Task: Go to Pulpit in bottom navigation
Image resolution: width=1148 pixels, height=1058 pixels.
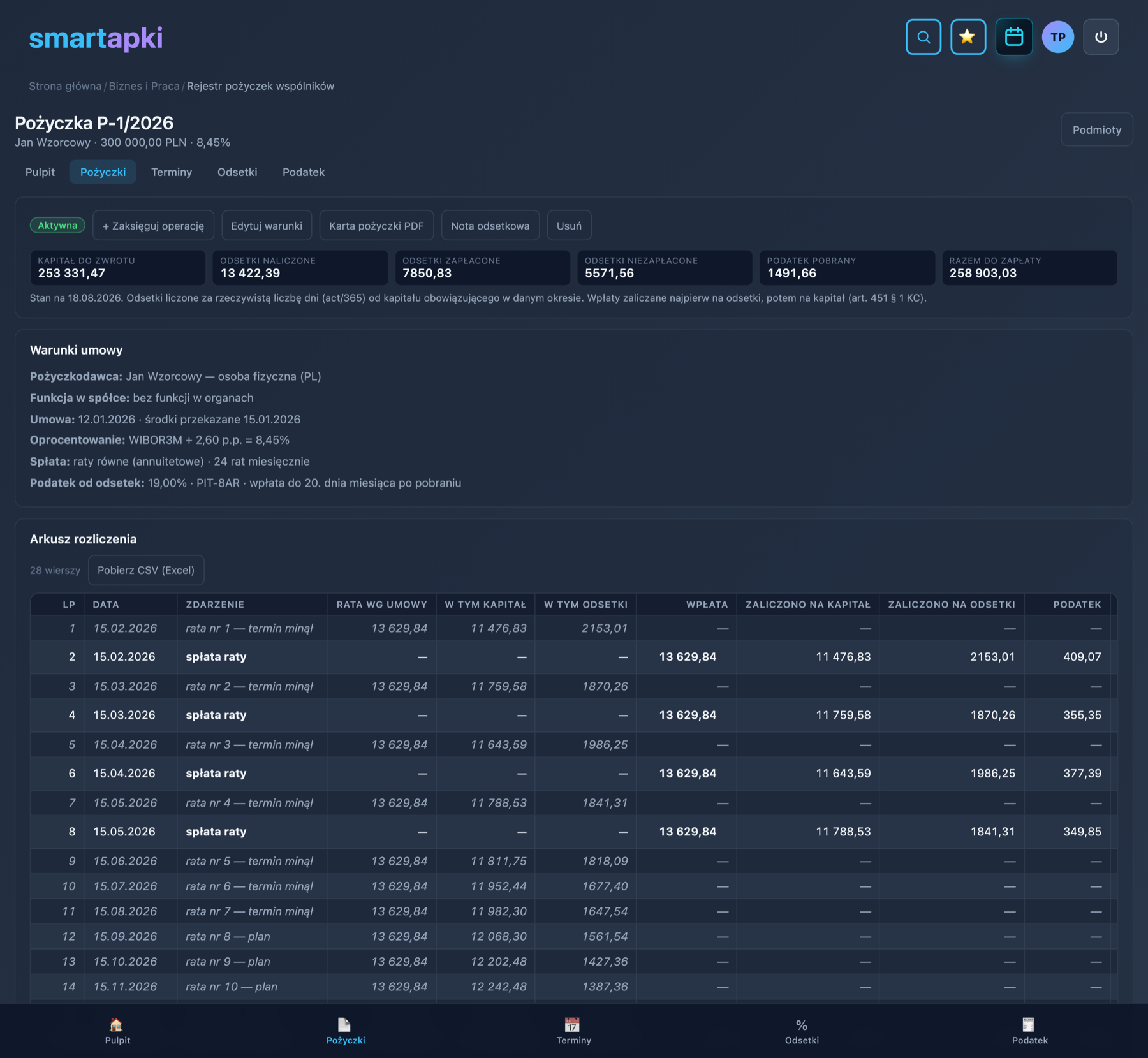Action: [117, 1031]
